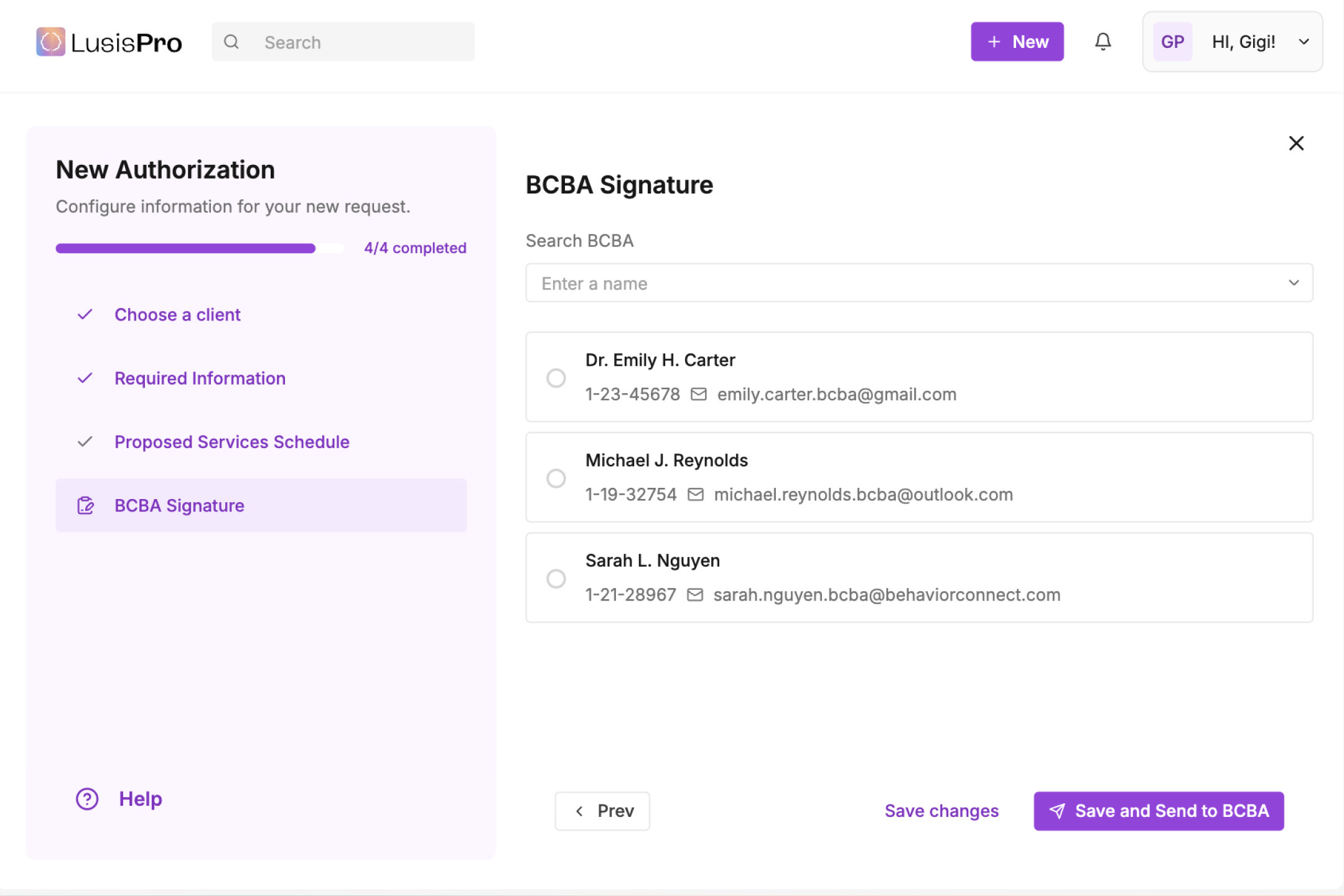
Task: Click the Help question mark icon
Action: click(87, 799)
